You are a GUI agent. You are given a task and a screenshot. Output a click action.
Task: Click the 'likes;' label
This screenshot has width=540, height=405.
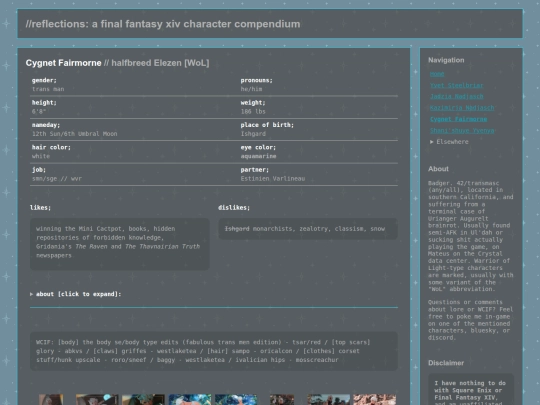pos(40,208)
